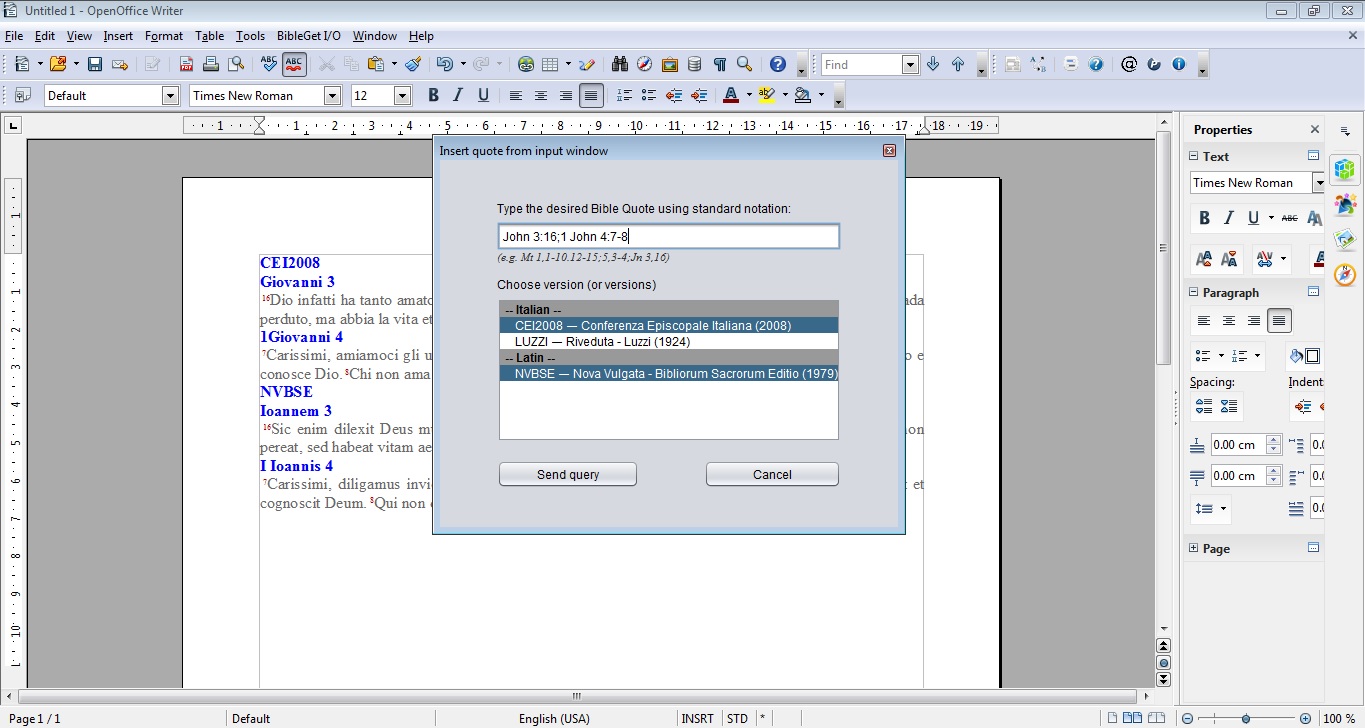
Task: Collapse the Text section in Properties
Action: pyautogui.click(x=1193, y=156)
